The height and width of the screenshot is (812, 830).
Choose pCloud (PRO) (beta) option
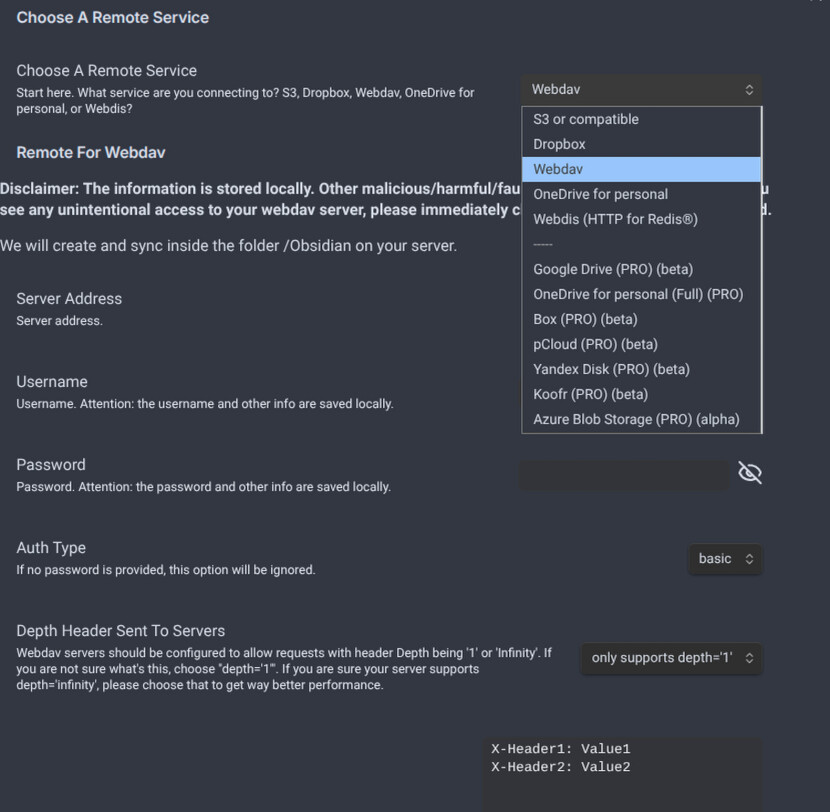pyautogui.click(x=595, y=344)
